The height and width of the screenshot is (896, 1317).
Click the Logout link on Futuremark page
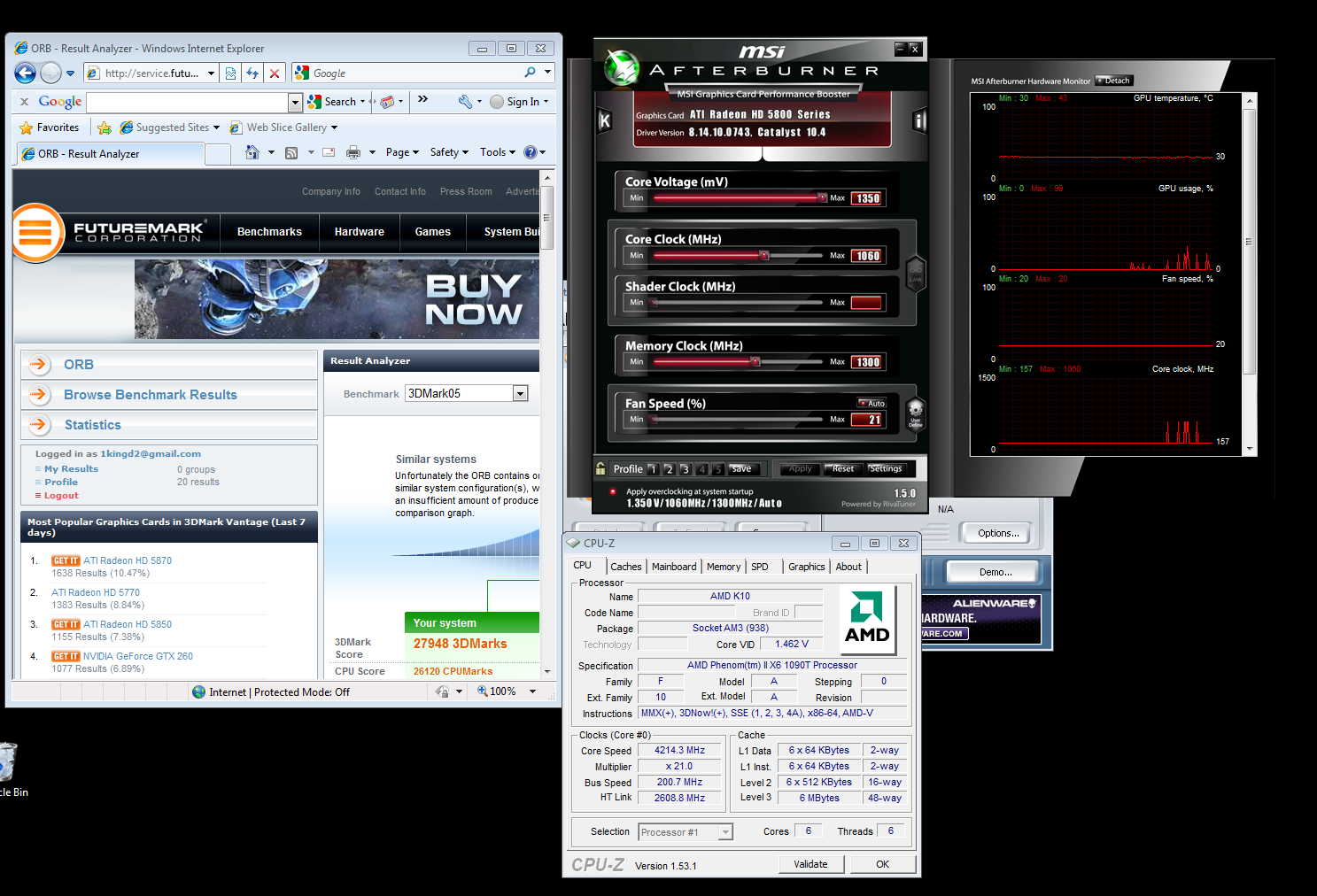click(x=61, y=496)
